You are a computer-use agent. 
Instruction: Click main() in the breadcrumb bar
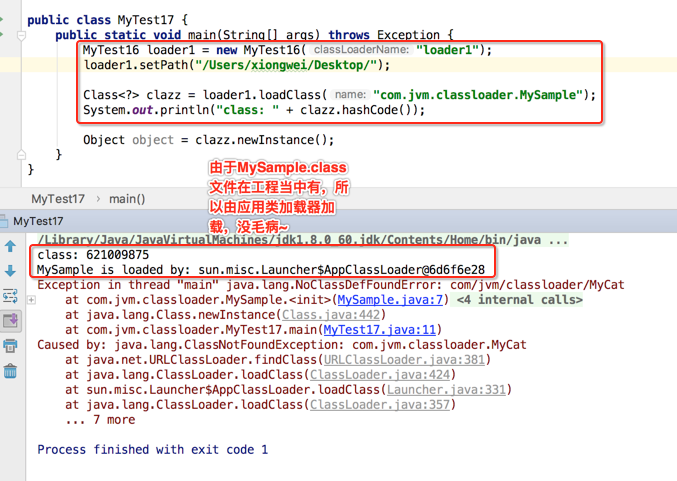[127, 199]
